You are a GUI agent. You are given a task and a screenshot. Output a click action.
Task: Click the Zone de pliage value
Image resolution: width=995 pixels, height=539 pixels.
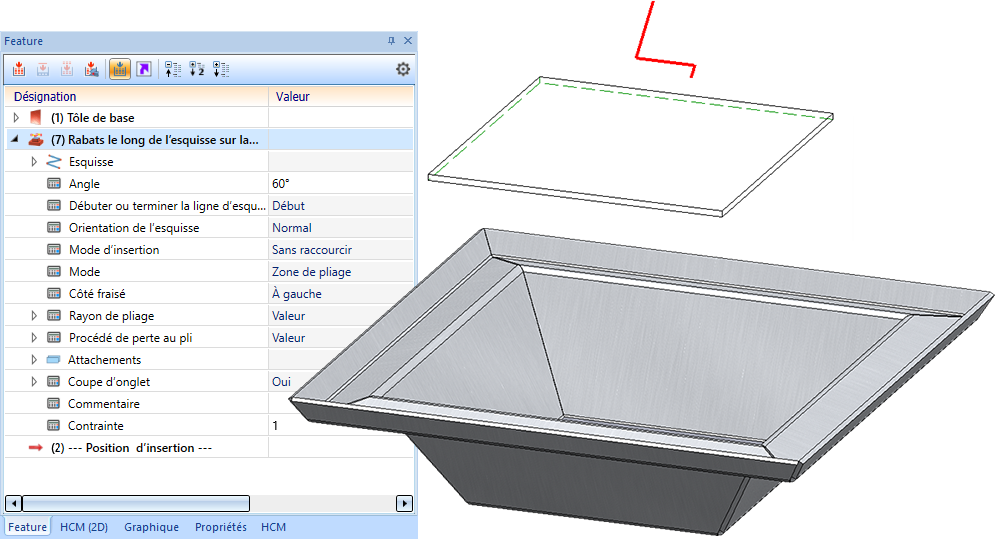341,272
